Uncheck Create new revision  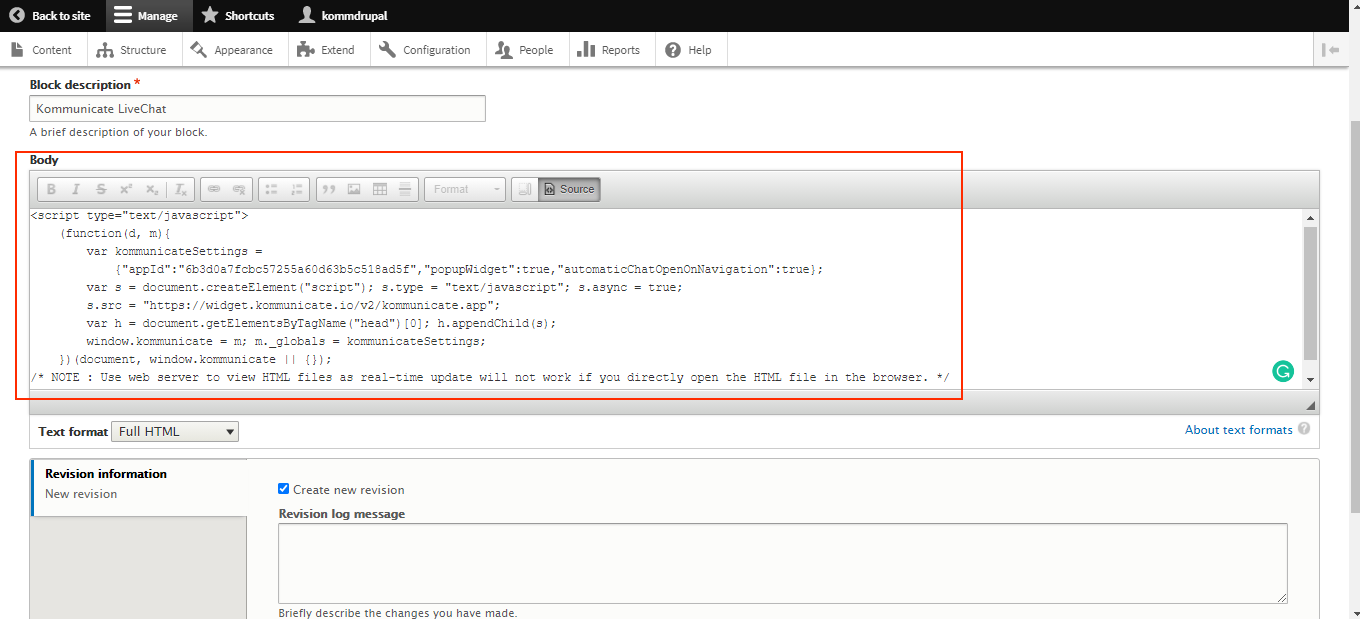[283, 489]
